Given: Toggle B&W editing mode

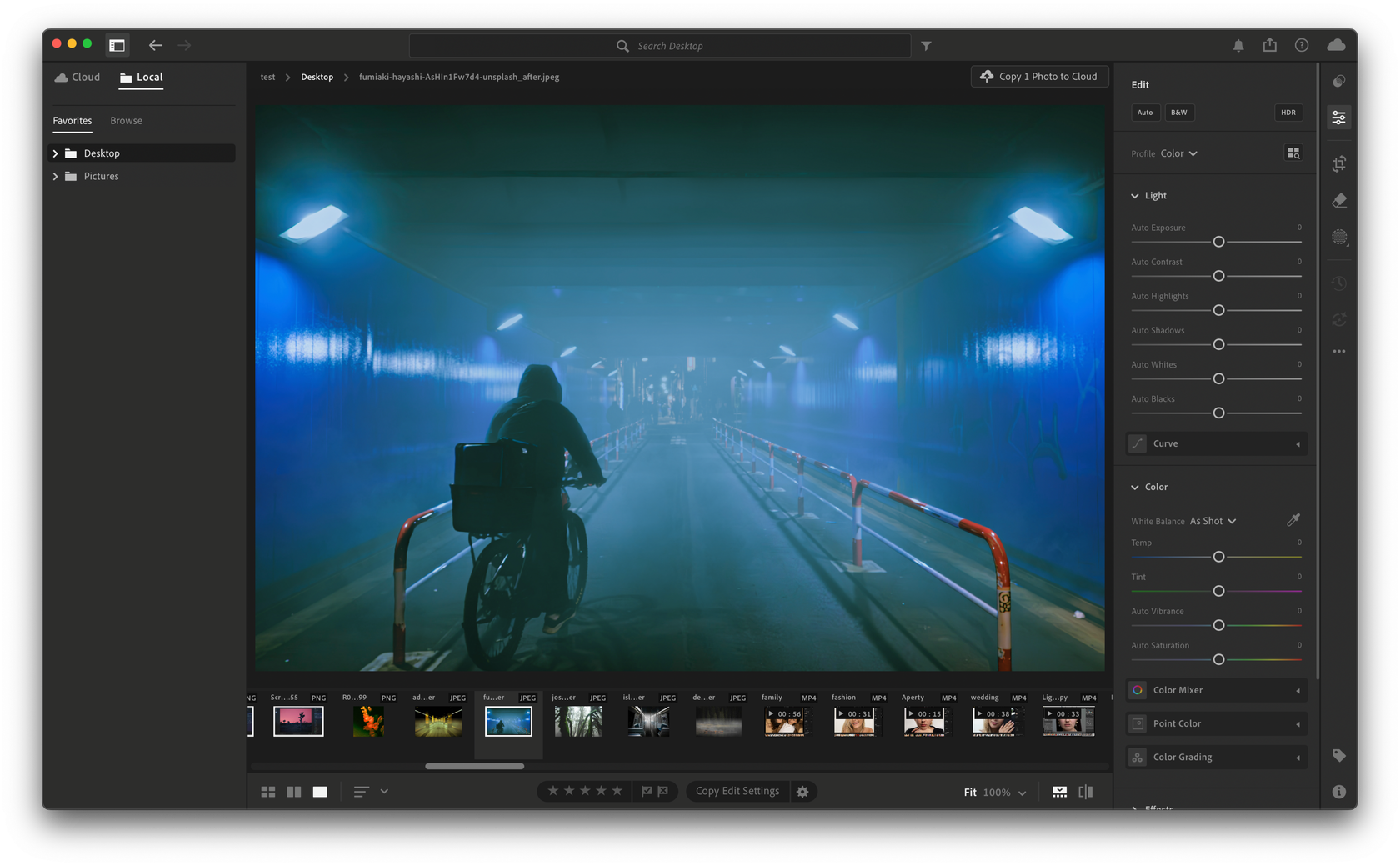Looking at the screenshot, I should (x=1179, y=112).
